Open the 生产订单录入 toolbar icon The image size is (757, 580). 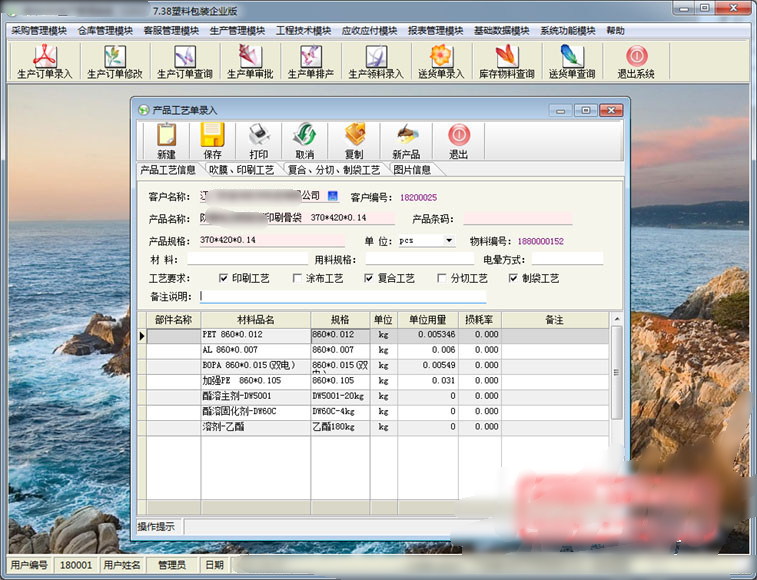click(x=44, y=61)
